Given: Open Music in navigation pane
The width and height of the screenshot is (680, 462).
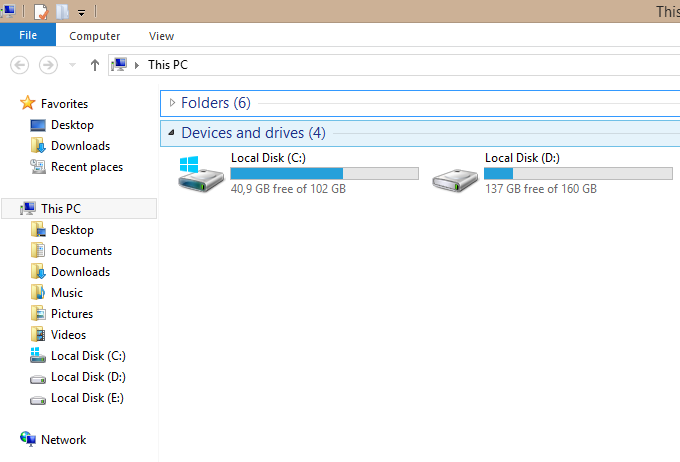Looking at the screenshot, I should point(67,293).
